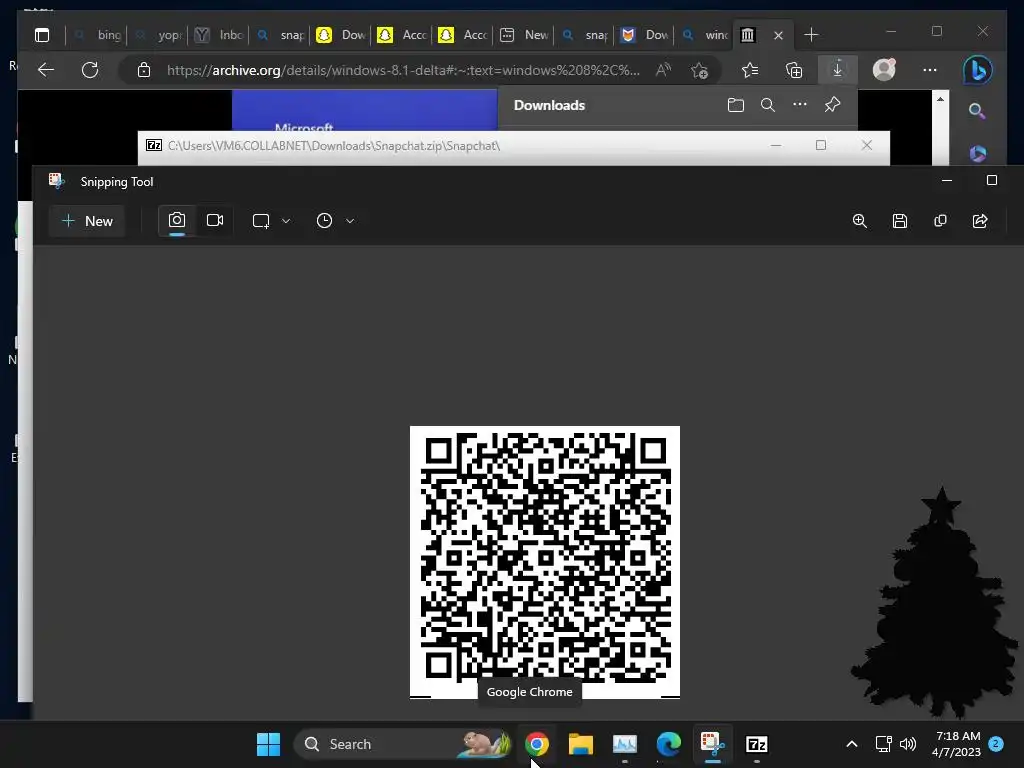Open the monitor graph app on taskbar

point(625,744)
